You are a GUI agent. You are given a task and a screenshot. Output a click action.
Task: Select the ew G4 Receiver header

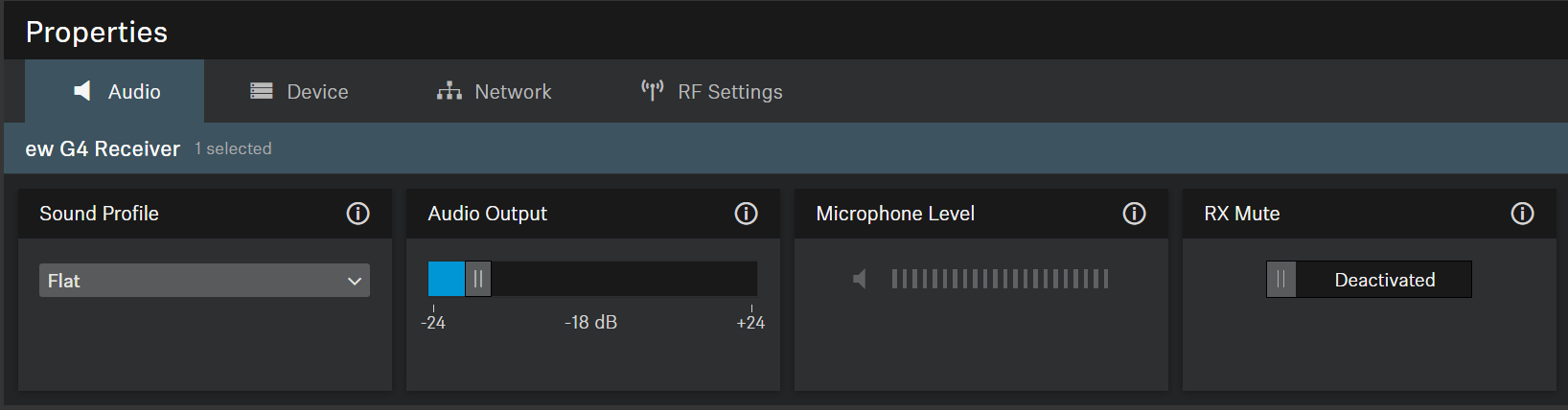point(103,148)
